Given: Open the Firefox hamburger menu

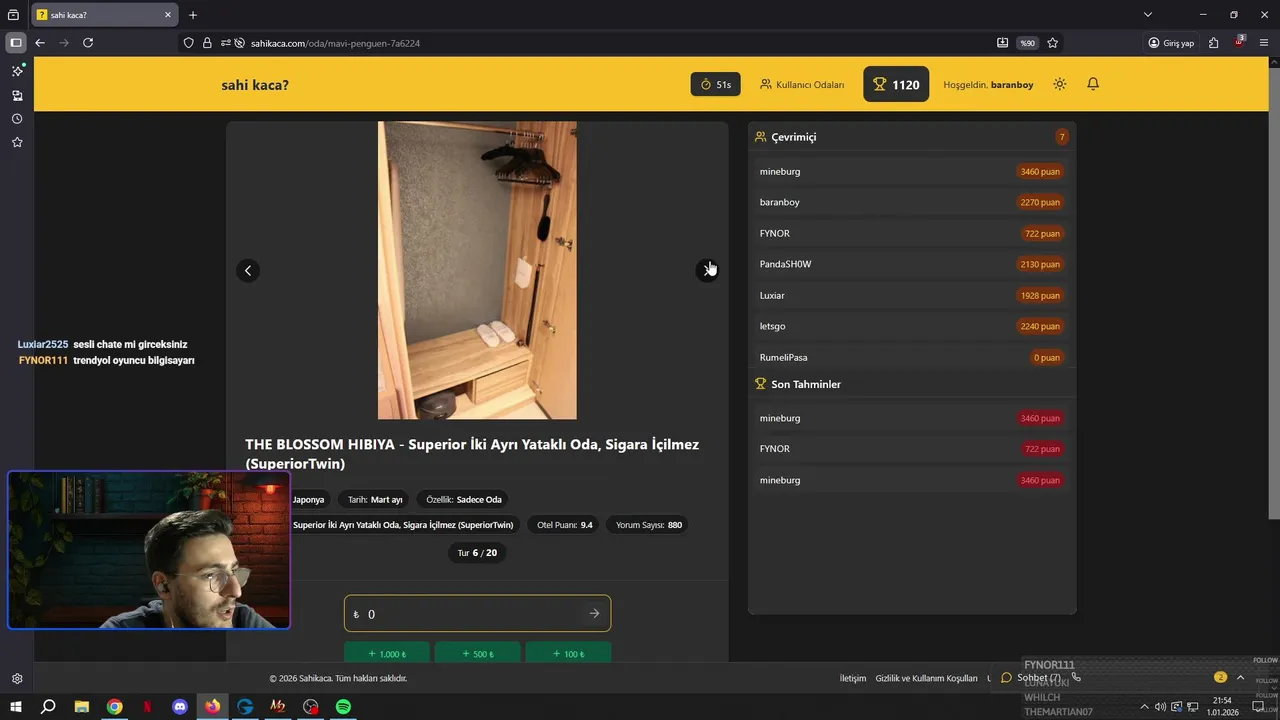Looking at the screenshot, I should (x=1265, y=43).
